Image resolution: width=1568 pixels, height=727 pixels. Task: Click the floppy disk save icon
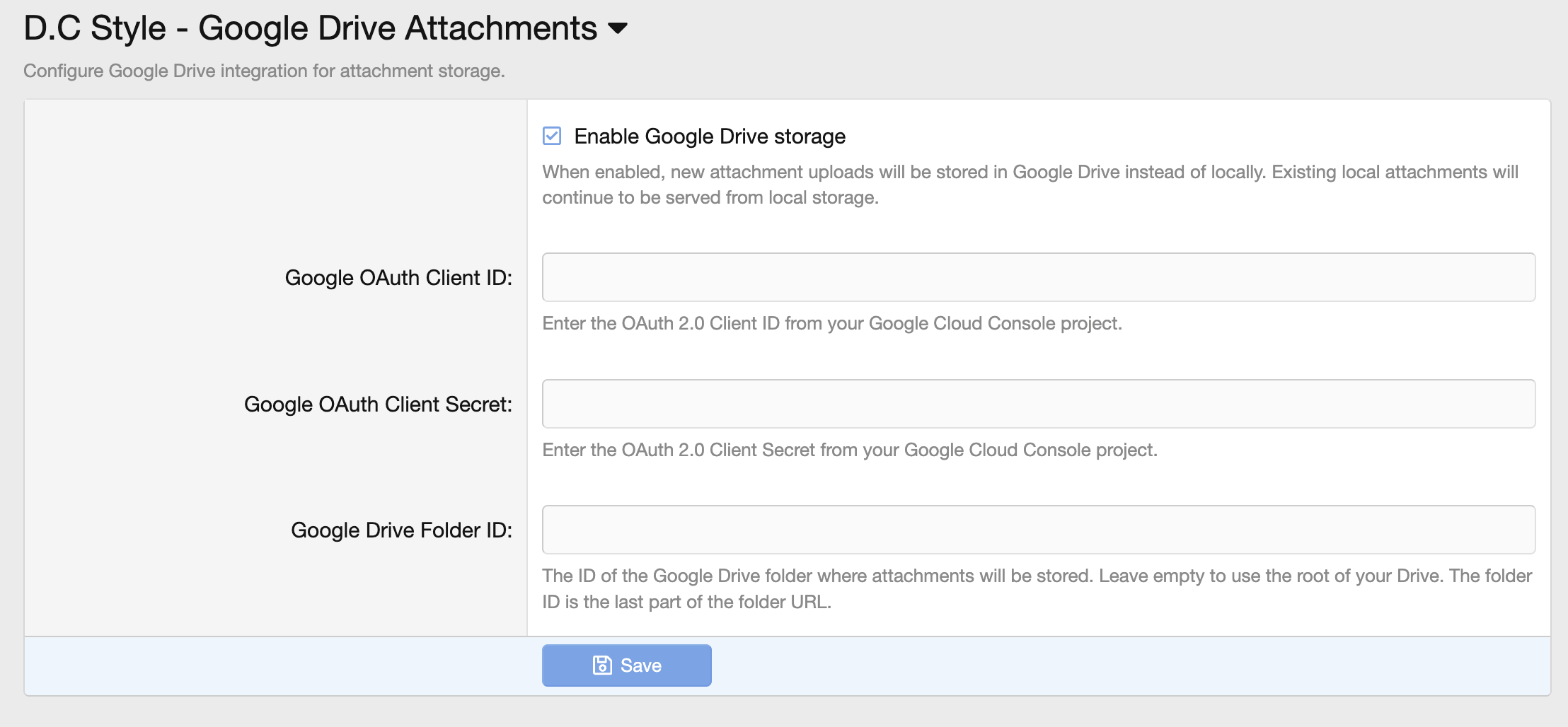click(602, 665)
